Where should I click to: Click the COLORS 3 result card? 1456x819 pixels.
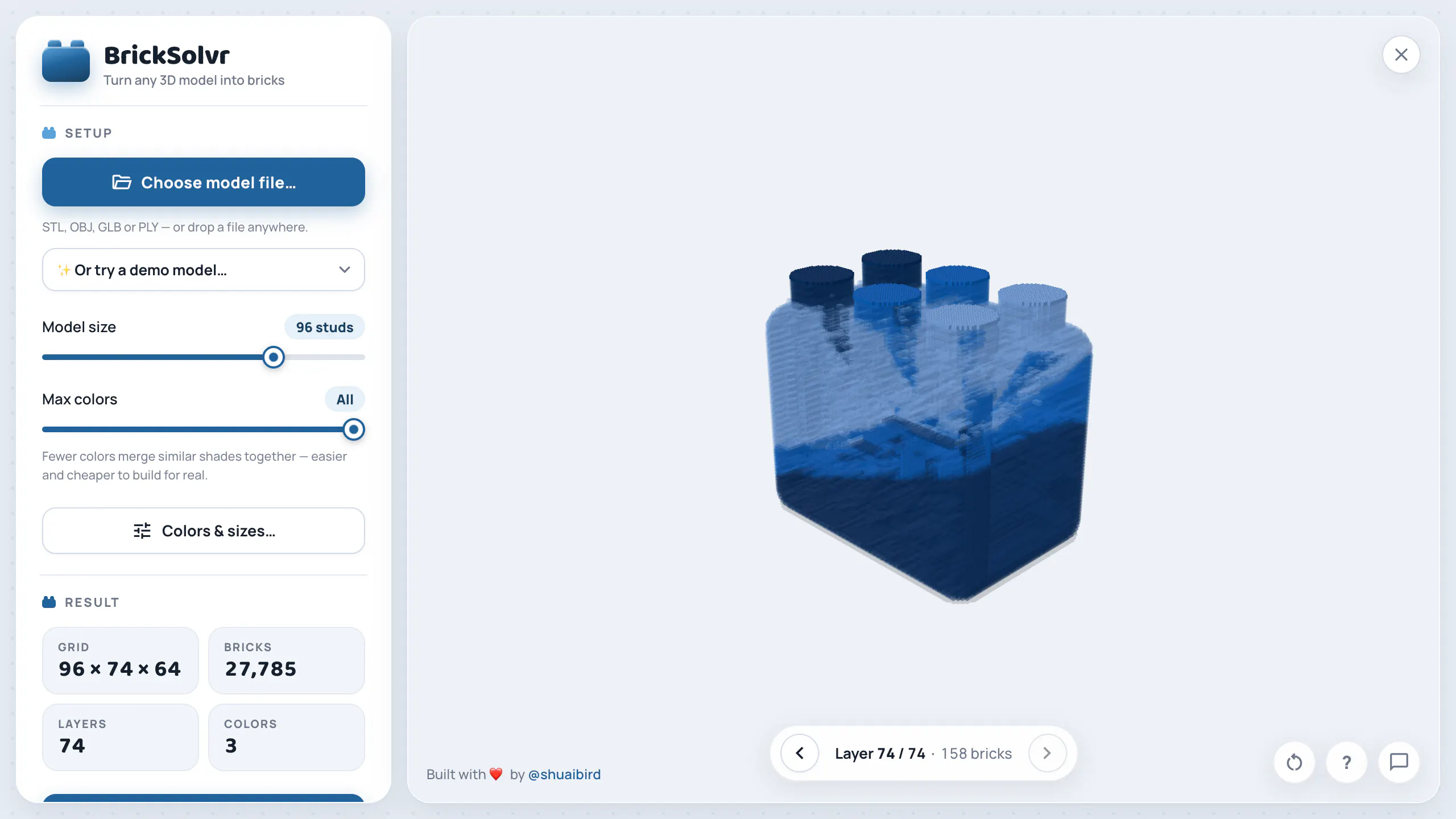coord(287,737)
